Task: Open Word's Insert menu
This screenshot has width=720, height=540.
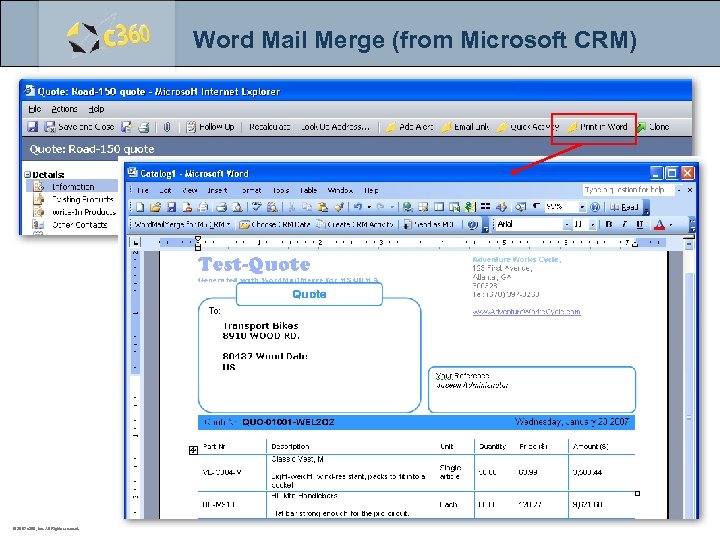Action: tap(217, 190)
